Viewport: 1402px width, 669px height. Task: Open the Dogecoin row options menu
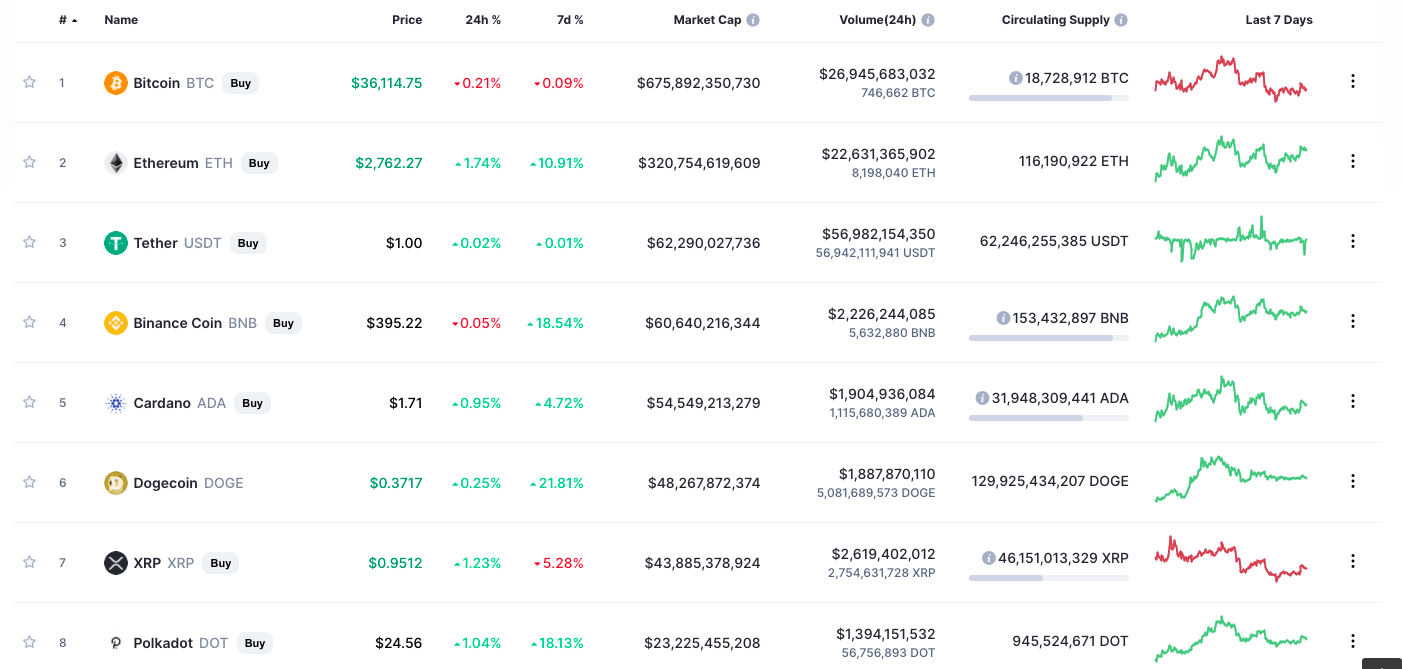coord(1353,481)
